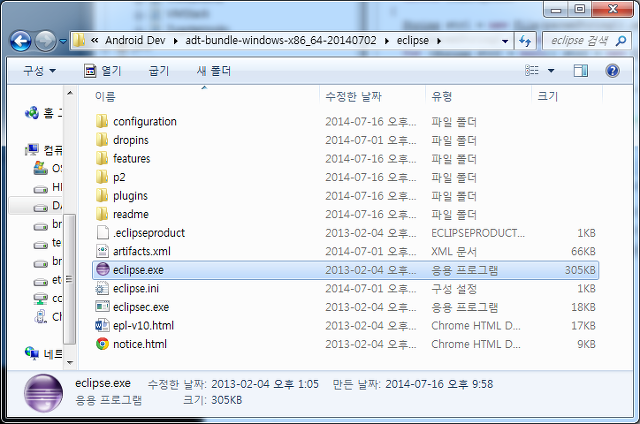The width and height of the screenshot is (640, 424).
Task: Select the network item in navigation pane
Action: (43, 353)
